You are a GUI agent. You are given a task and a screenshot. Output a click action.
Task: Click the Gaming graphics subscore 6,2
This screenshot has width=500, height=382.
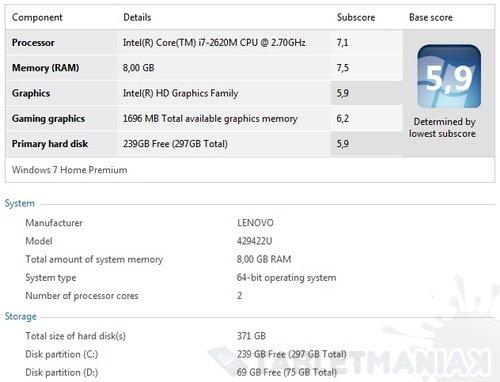point(342,119)
